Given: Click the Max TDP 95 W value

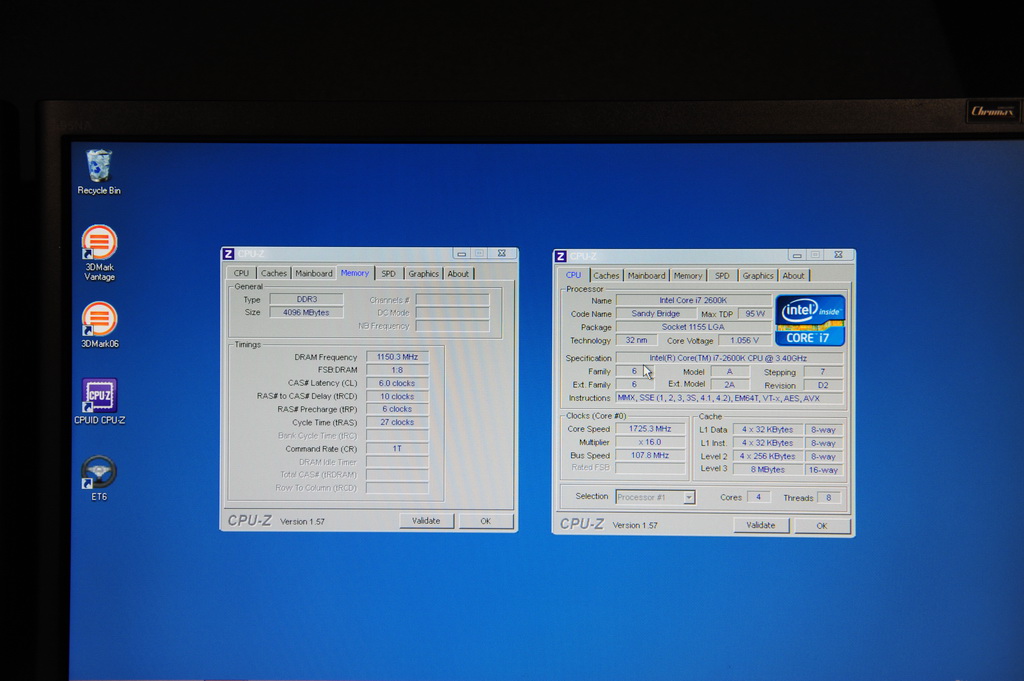Looking at the screenshot, I should tap(755, 314).
